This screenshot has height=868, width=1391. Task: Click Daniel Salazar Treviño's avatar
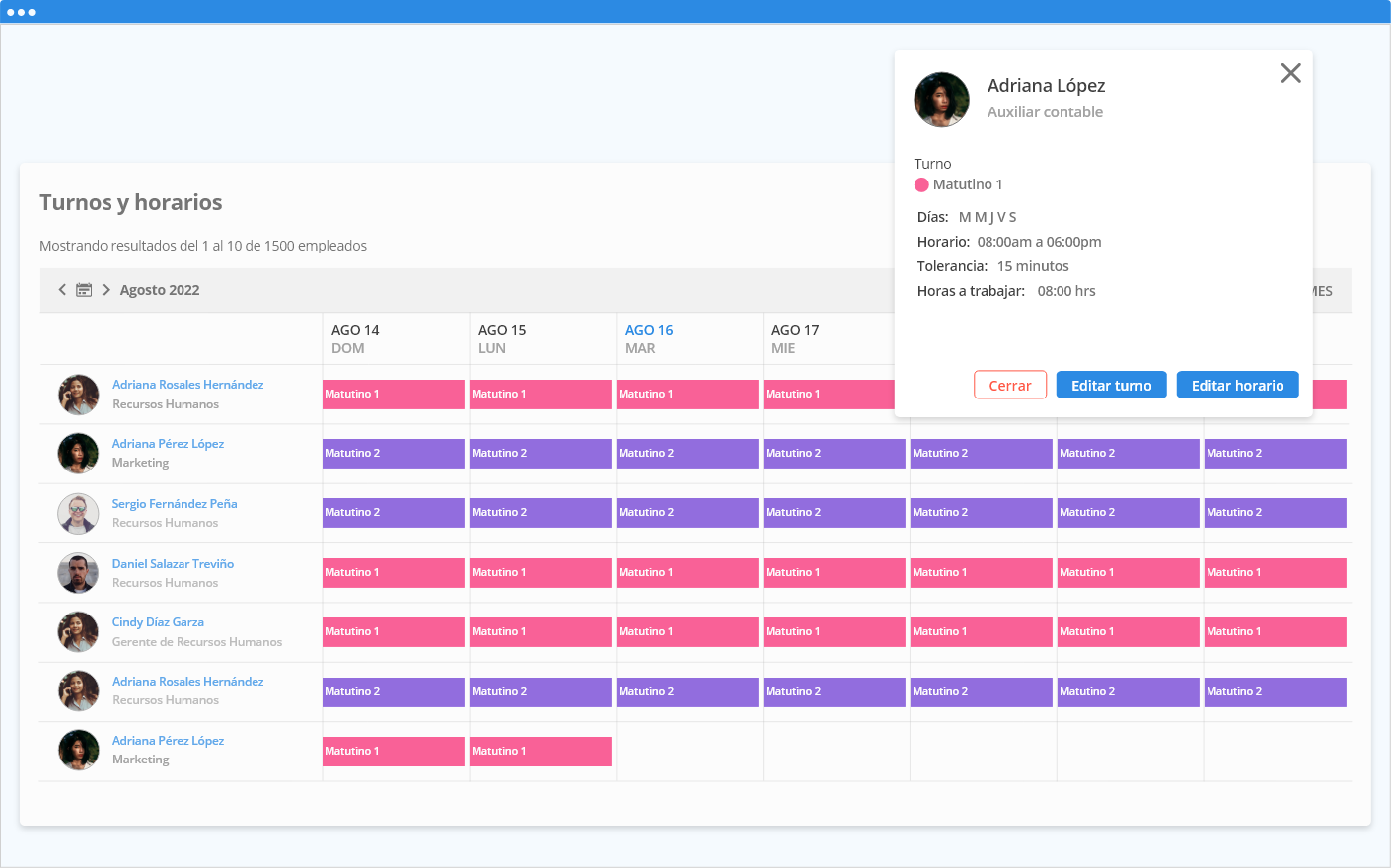coord(78,573)
